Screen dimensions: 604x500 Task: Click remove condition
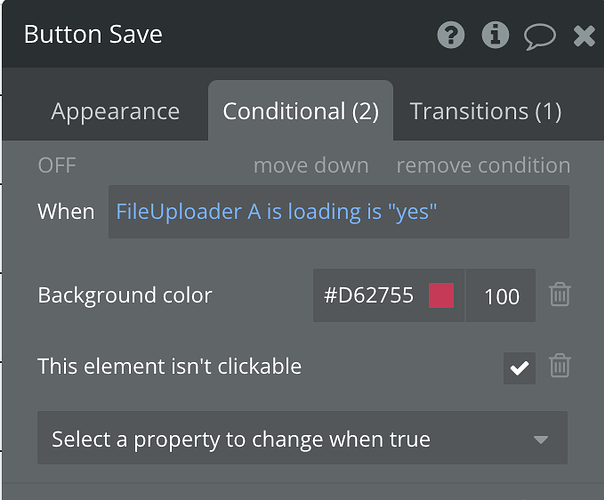pos(483,165)
